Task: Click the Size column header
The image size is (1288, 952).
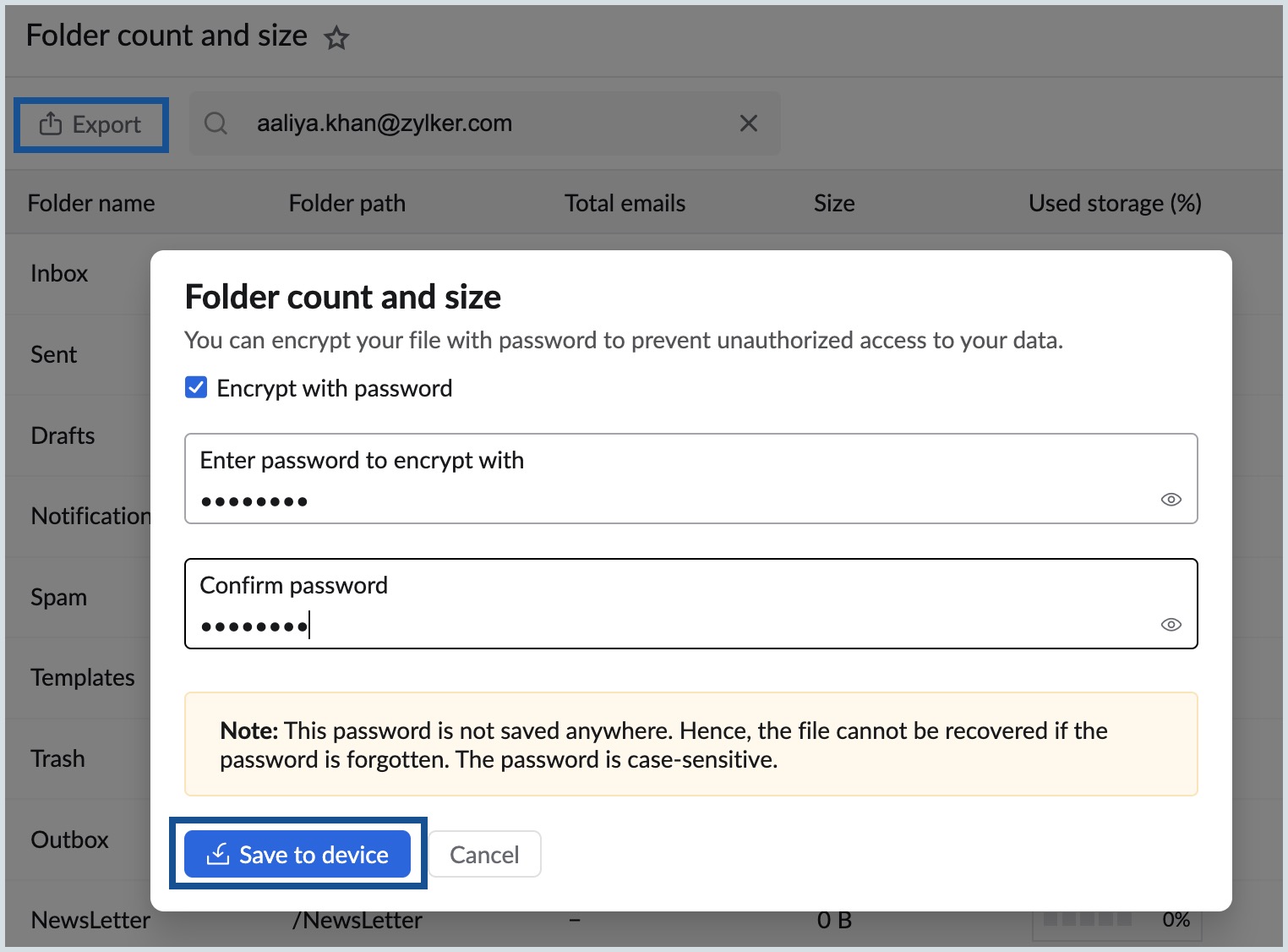Action: click(833, 204)
